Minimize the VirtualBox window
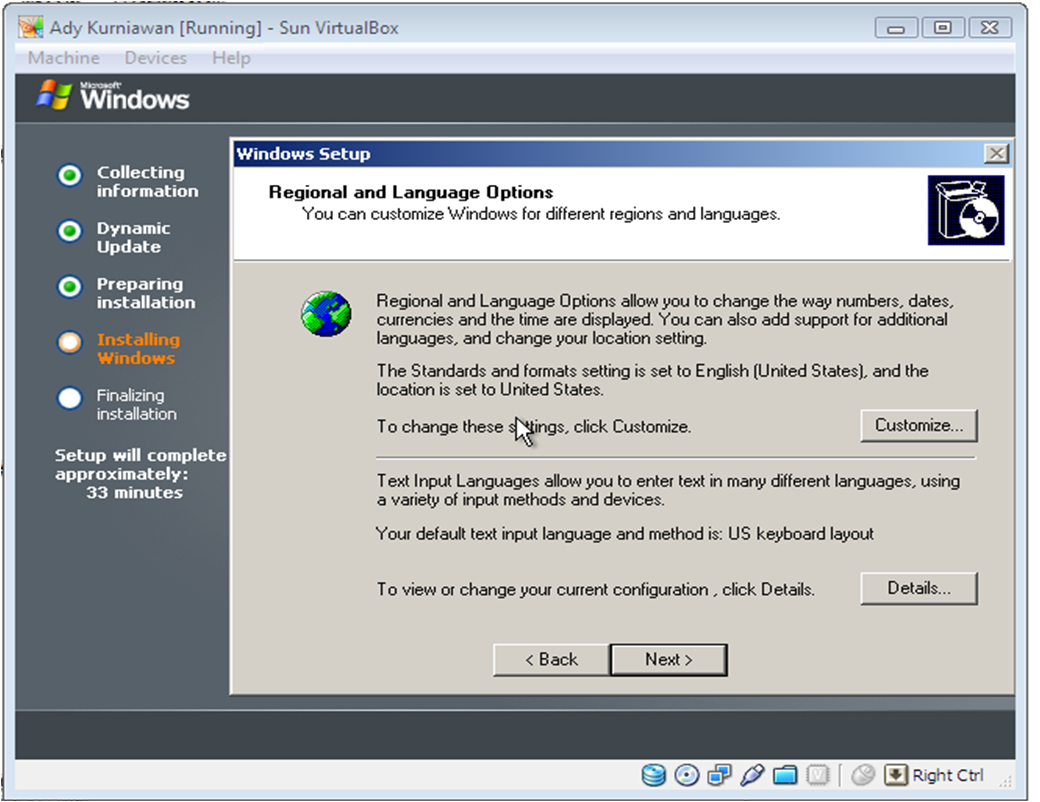 pos(896,28)
